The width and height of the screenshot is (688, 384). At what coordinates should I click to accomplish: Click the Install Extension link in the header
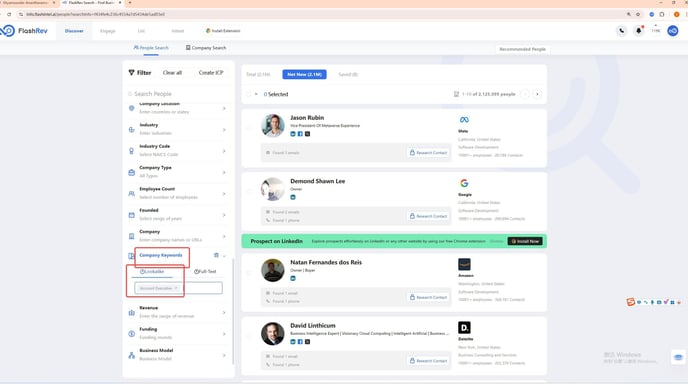(x=223, y=31)
